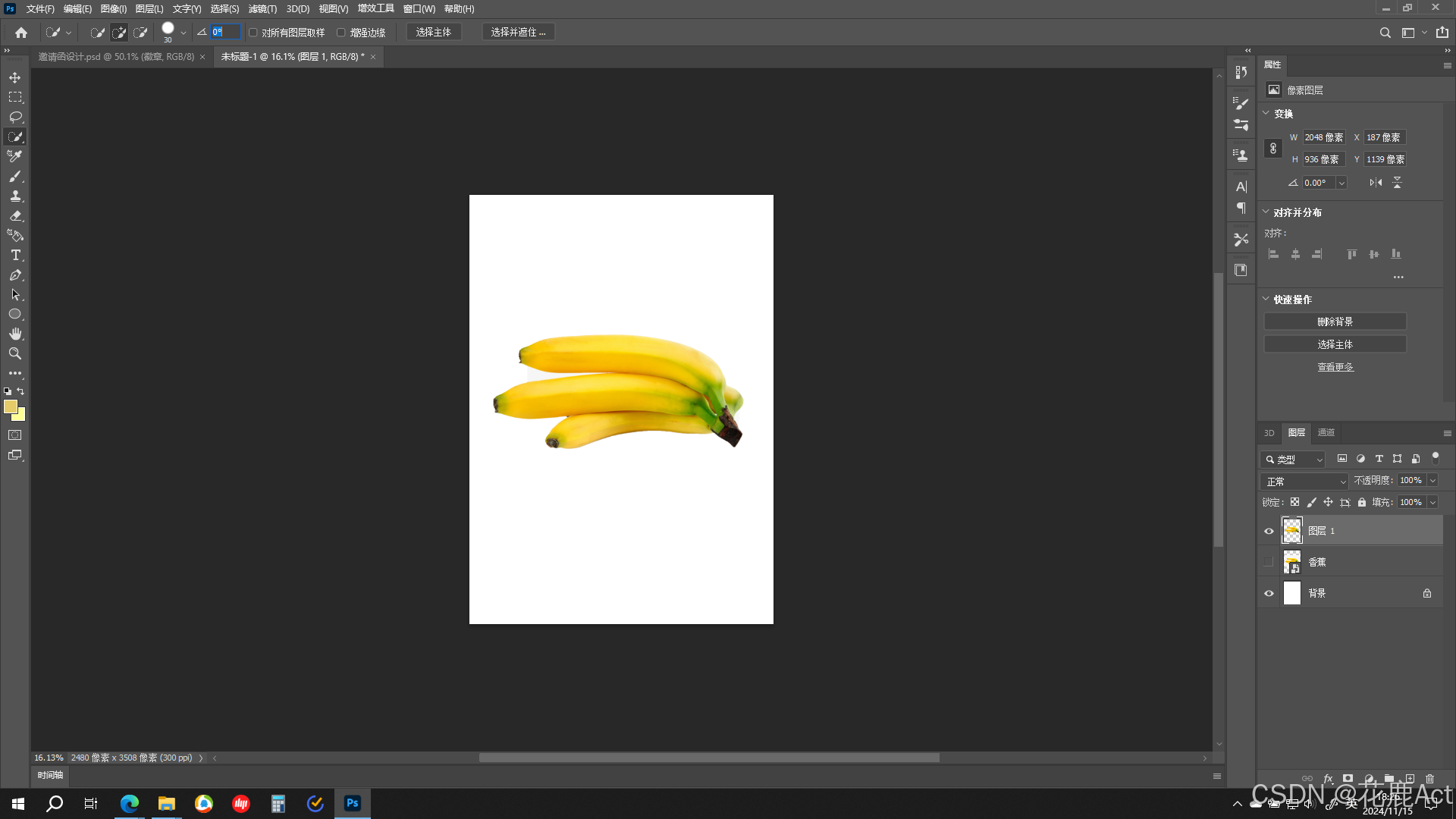Image resolution: width=1456 pixels, height=819 pixels.
Task: Collapse the 对齐并分布 section
Action: (1266, 212)
